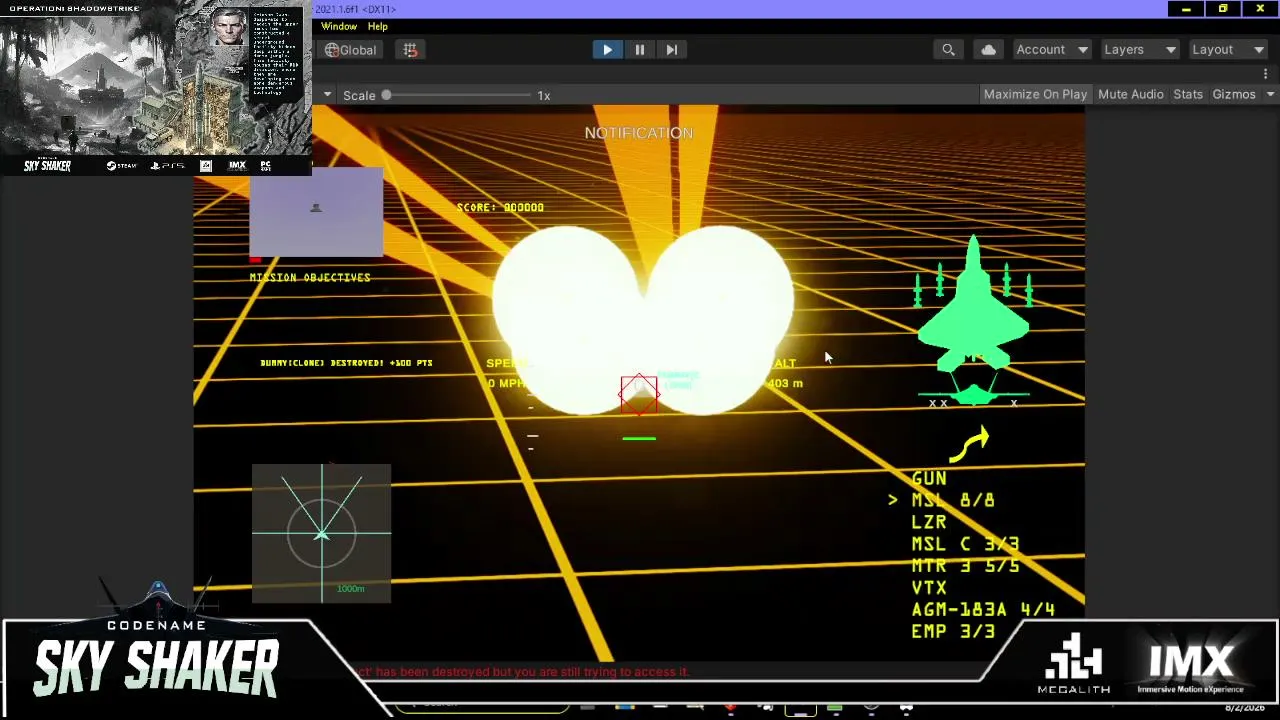
Task: Click the Game view Scale slider handle
Action: coord(386,95)
